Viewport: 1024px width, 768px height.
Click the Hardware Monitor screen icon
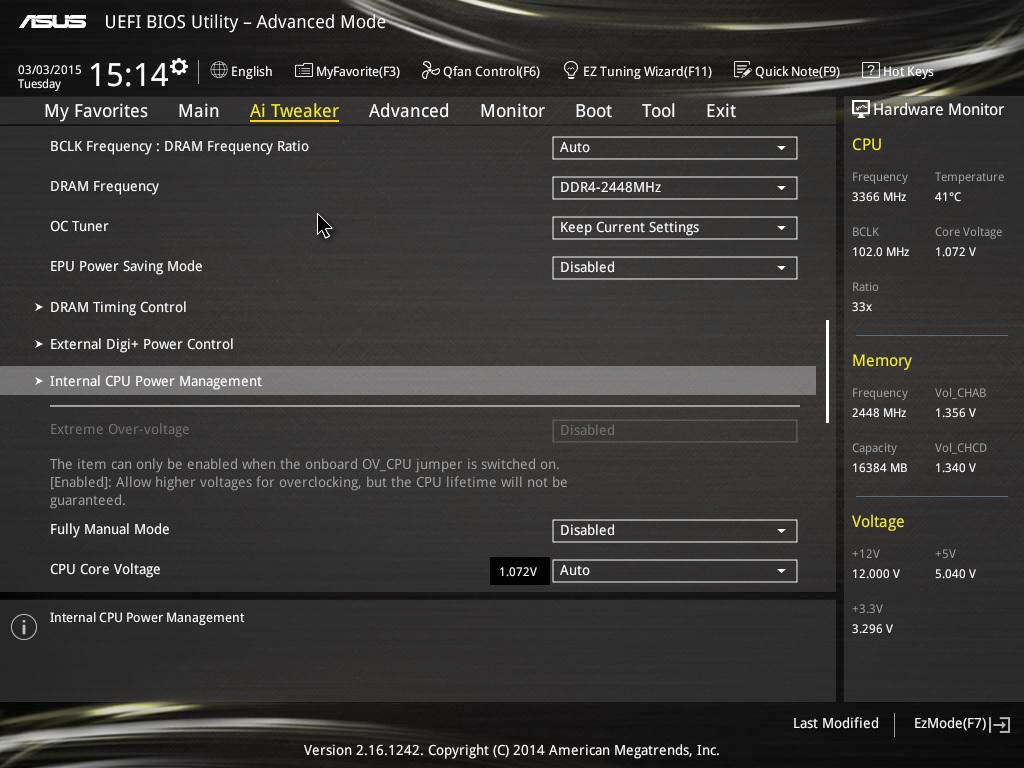pyautogui.click(x=861, y=109)
